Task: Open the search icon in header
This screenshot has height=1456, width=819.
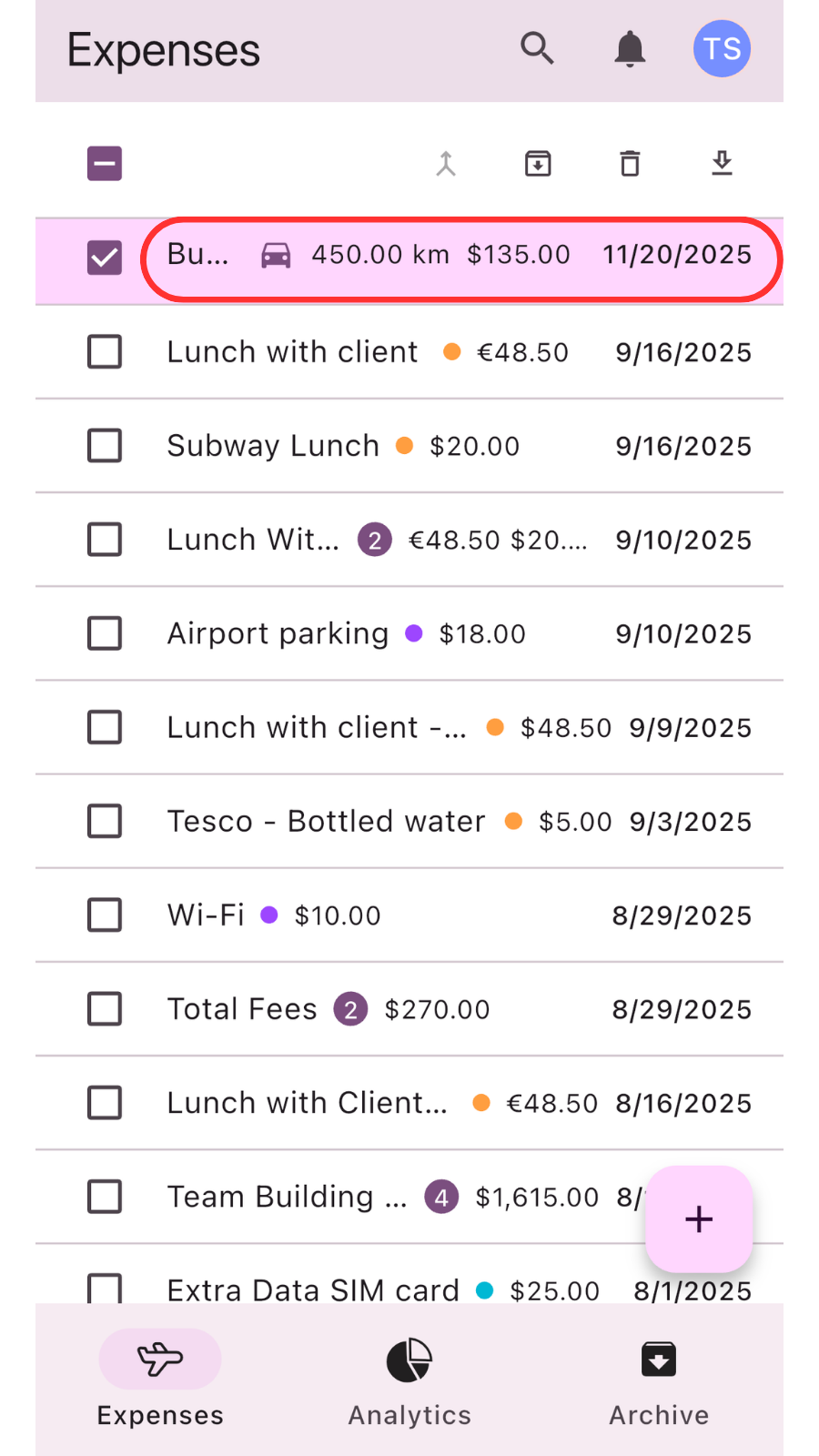Action: coord(537,48)
